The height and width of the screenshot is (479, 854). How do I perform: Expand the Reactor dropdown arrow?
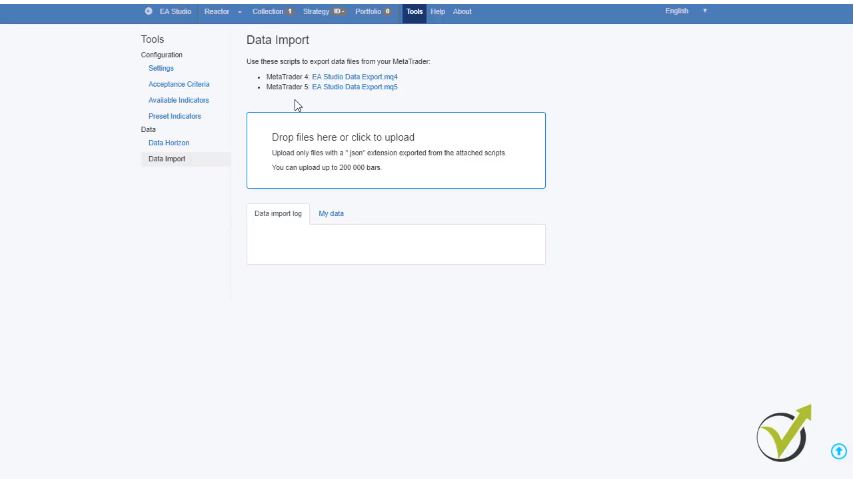coord(240,12)
